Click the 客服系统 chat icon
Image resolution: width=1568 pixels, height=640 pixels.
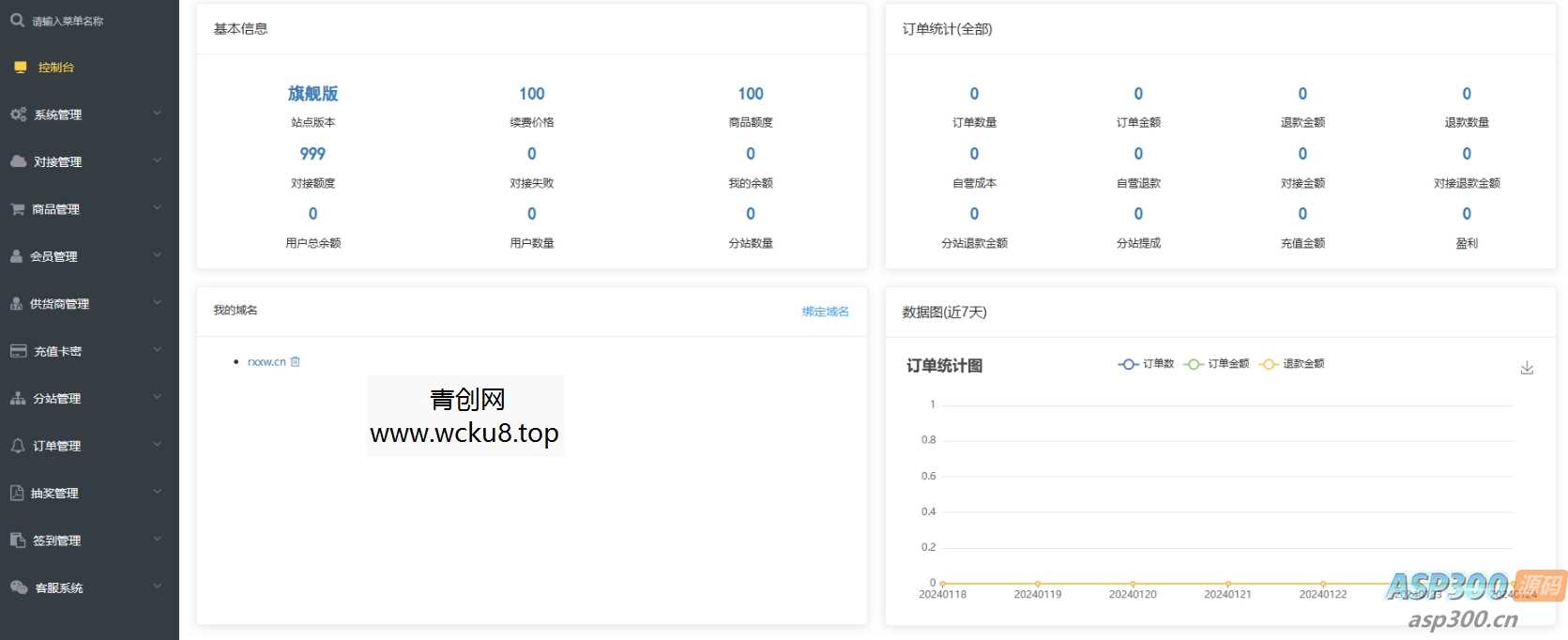(19, 587)
